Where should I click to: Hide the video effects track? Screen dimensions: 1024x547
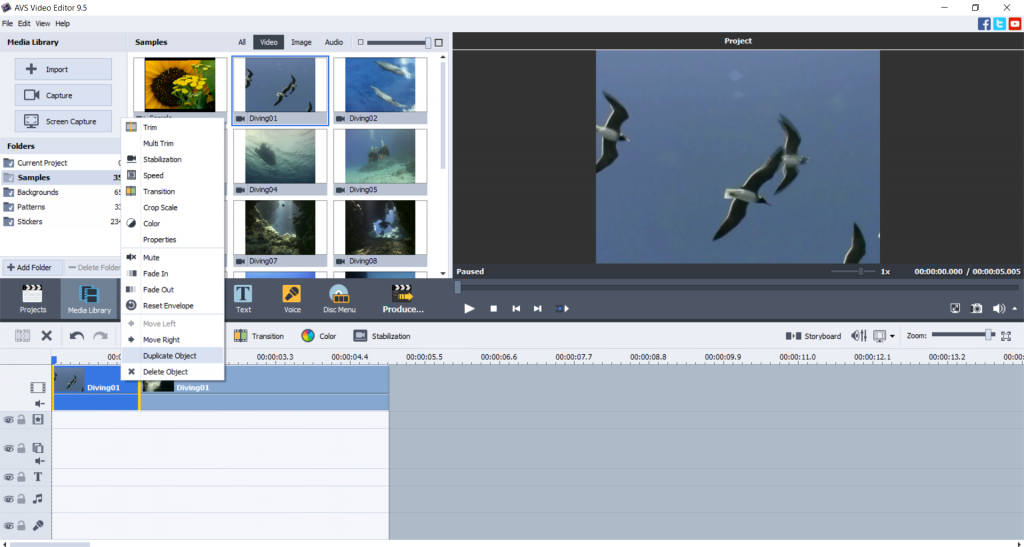click(8, 419)
